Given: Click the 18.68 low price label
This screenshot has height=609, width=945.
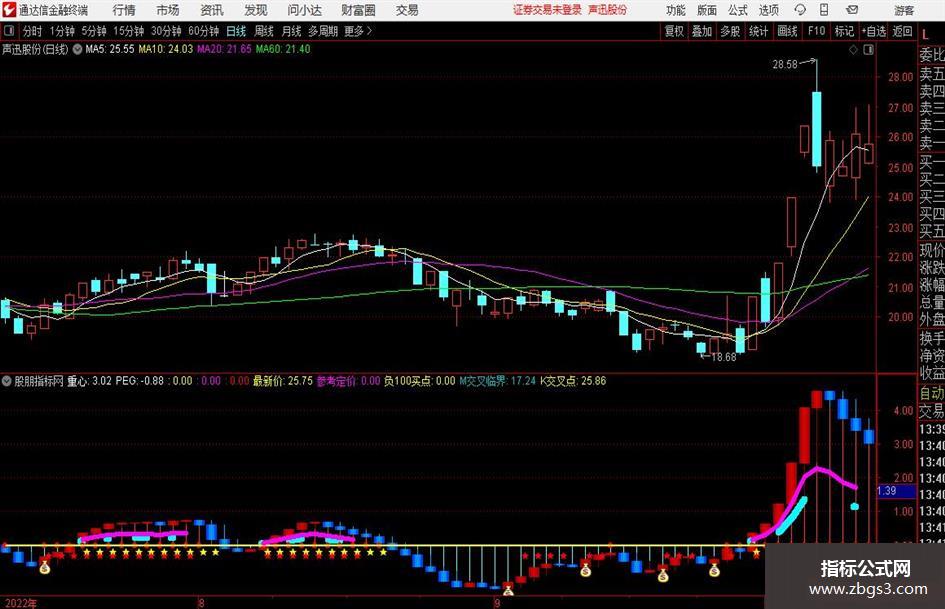Looking at the screenshot, I should pyautogui.click(x=724, y=357).
